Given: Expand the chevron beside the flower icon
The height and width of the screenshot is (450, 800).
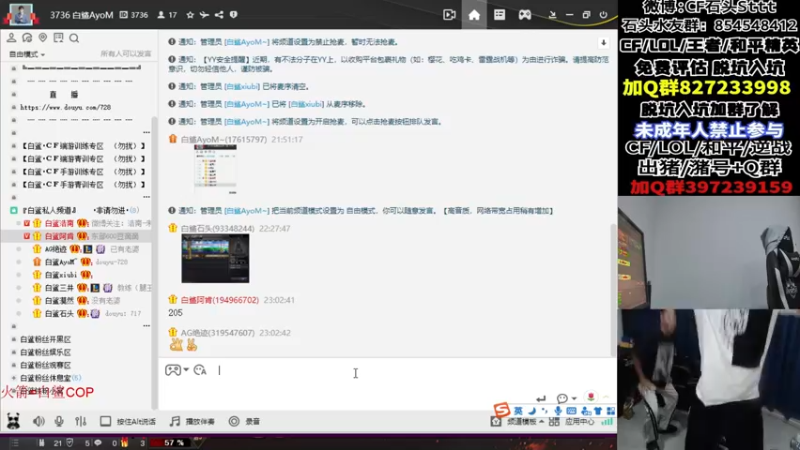Looking at the screenshot, I should (x=606, y=397).
